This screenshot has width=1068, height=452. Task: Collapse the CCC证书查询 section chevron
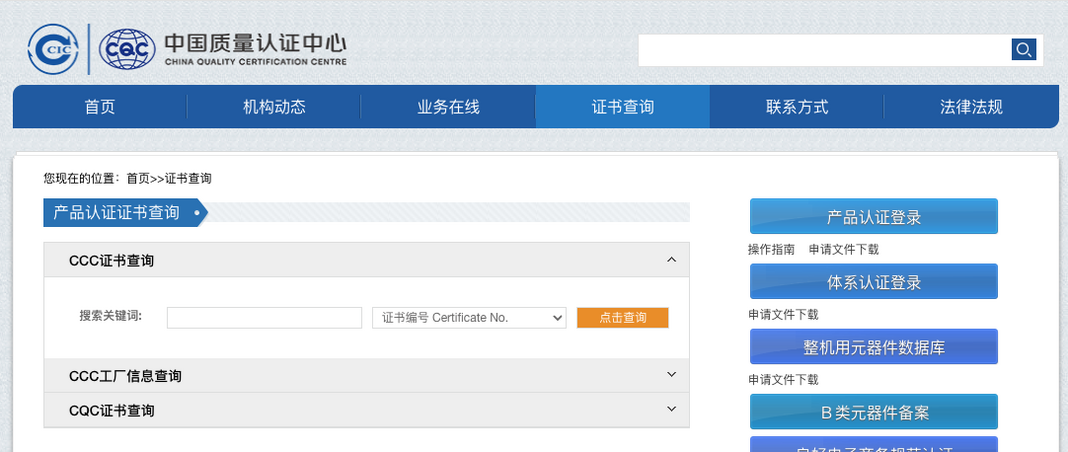click(671, 260)
